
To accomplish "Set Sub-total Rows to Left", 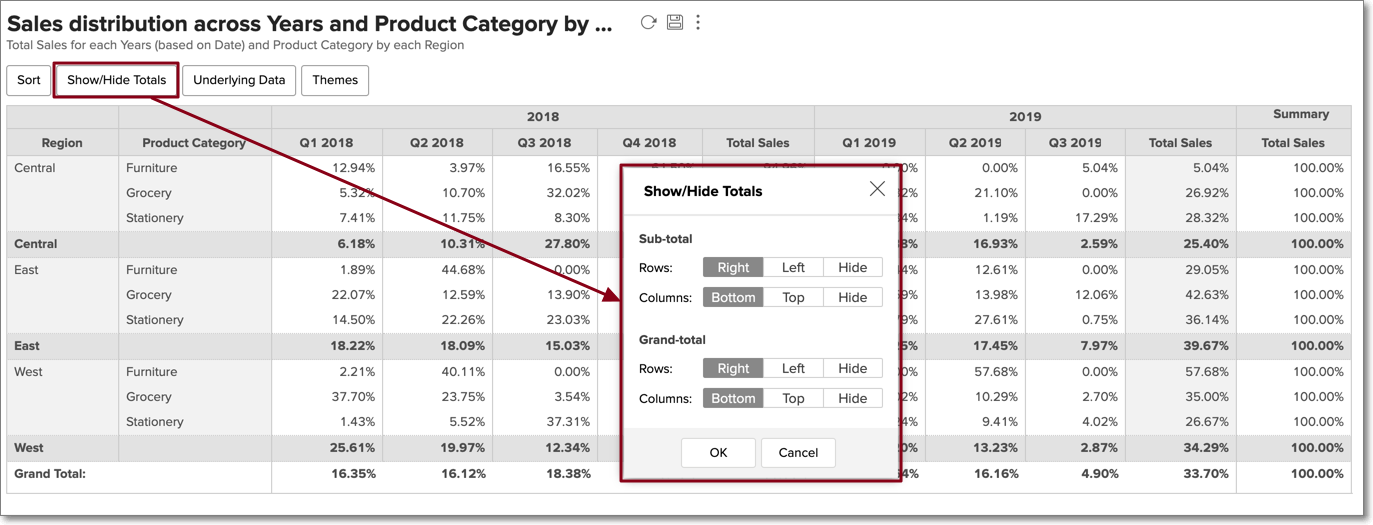I will (x=793, y=267).
